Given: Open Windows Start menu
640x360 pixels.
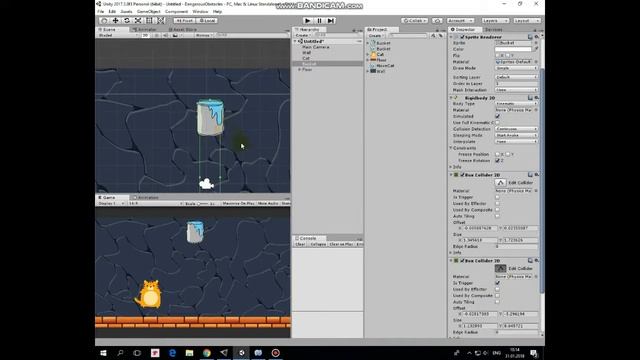Looking at the screenshot, I should [x=103, y=353].
